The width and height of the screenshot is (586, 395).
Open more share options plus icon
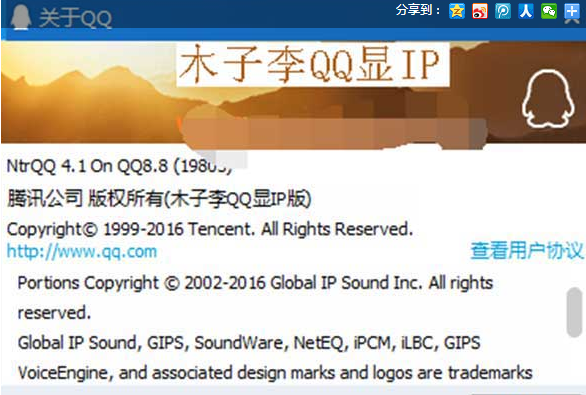click(x=572, y=11)
